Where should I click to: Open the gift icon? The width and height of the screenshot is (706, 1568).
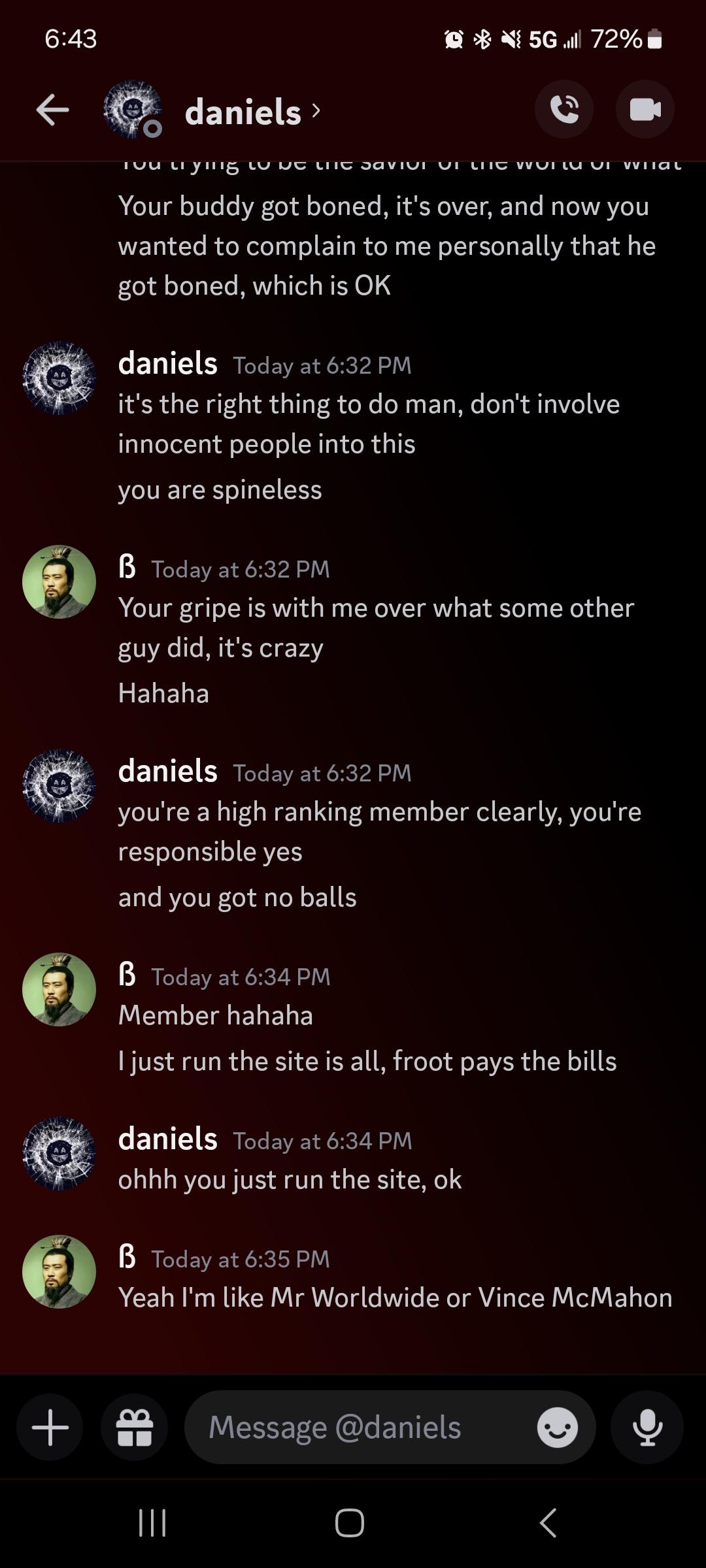(134, 1427)
